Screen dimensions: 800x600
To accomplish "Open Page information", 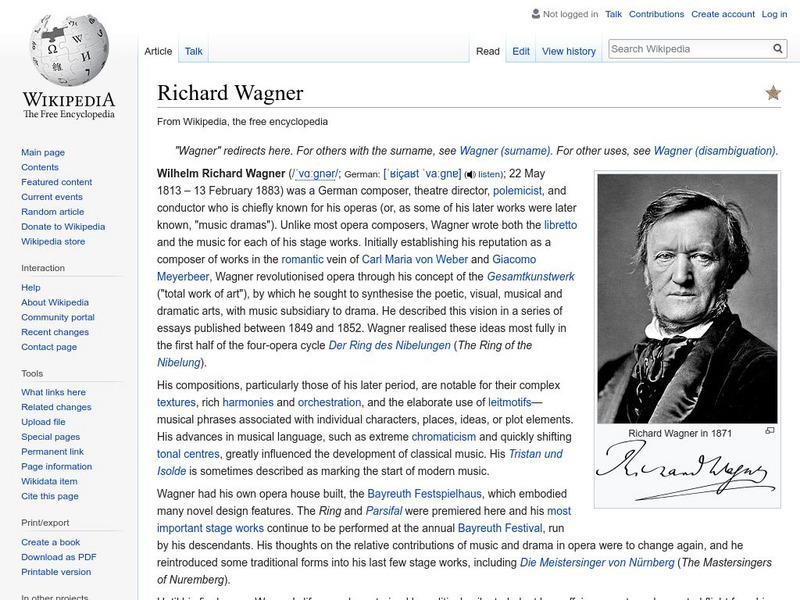I will [57, 466].
